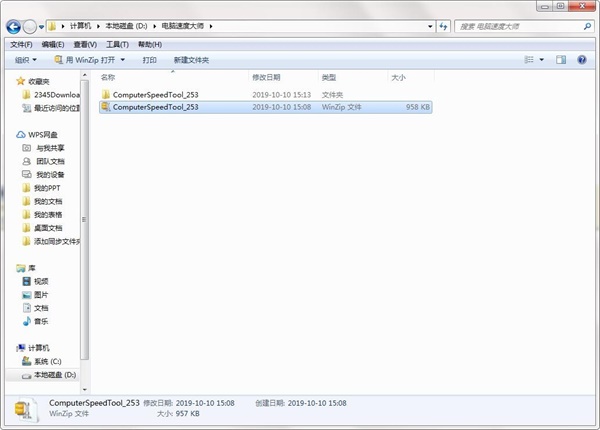
Task: Select 本地磁盘 (D:) in the breadcrumb
Action: (x=126, y=26)
